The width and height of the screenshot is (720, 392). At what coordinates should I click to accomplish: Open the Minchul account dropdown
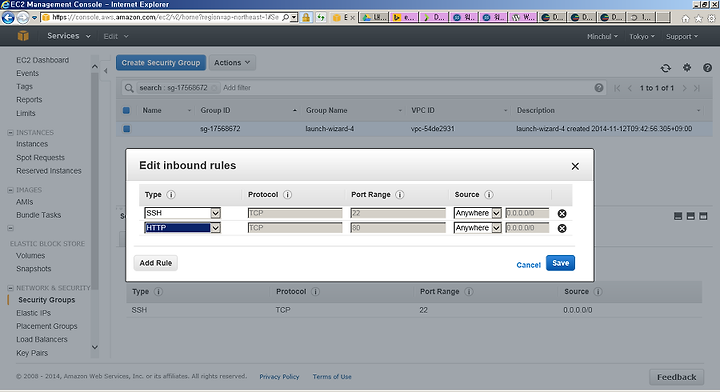[x=602, y=36]
